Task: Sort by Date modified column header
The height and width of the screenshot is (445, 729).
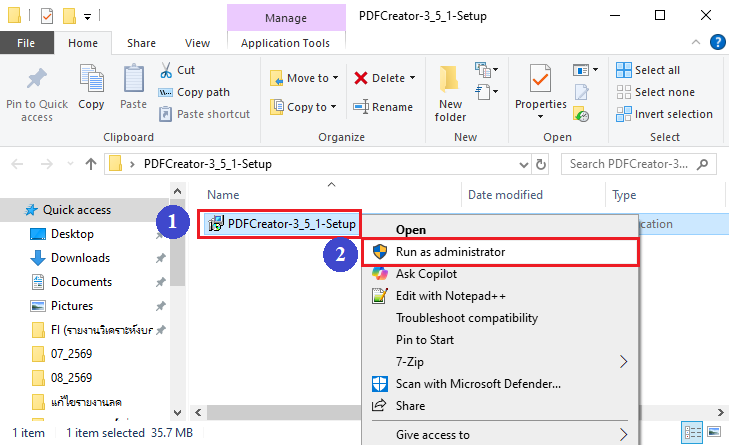Action: coord(505,194)
